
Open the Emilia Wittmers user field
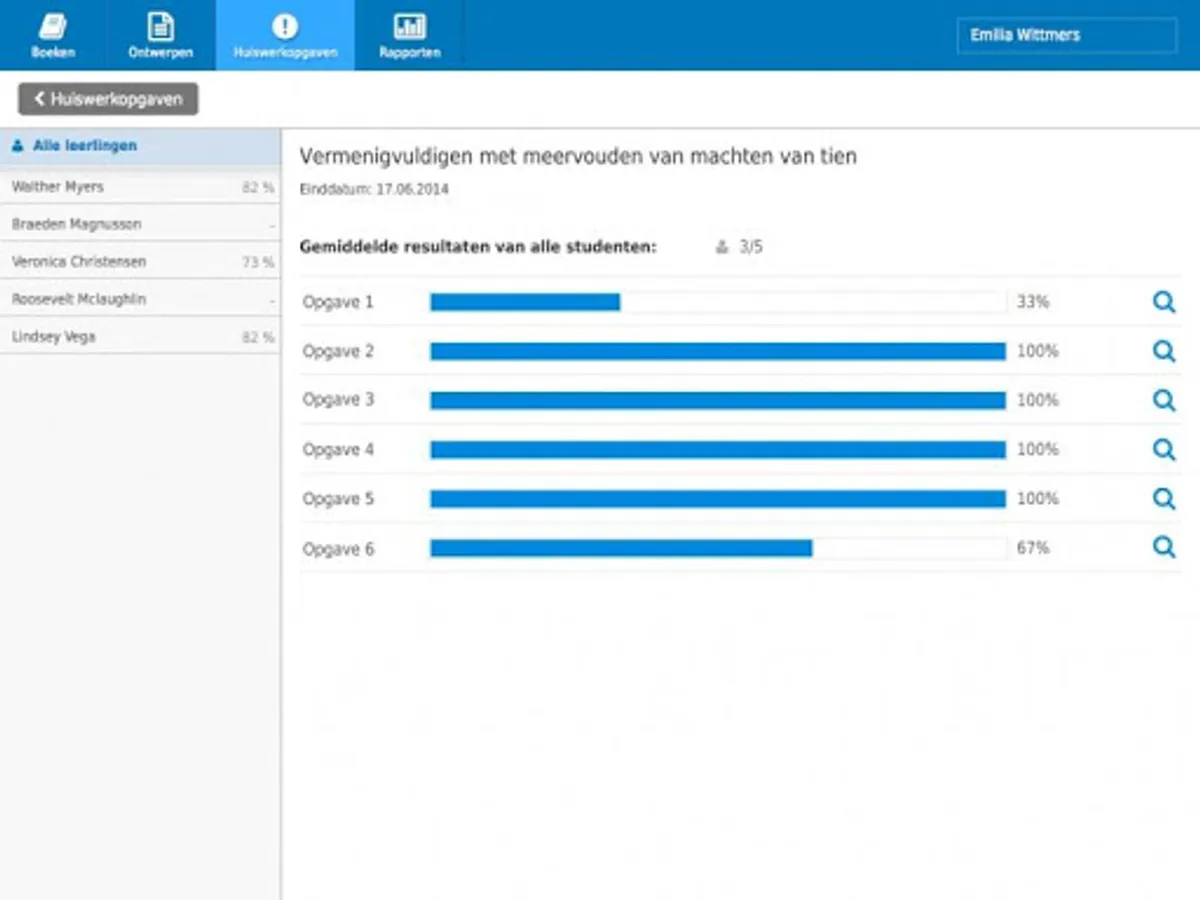click(1066, 35)
